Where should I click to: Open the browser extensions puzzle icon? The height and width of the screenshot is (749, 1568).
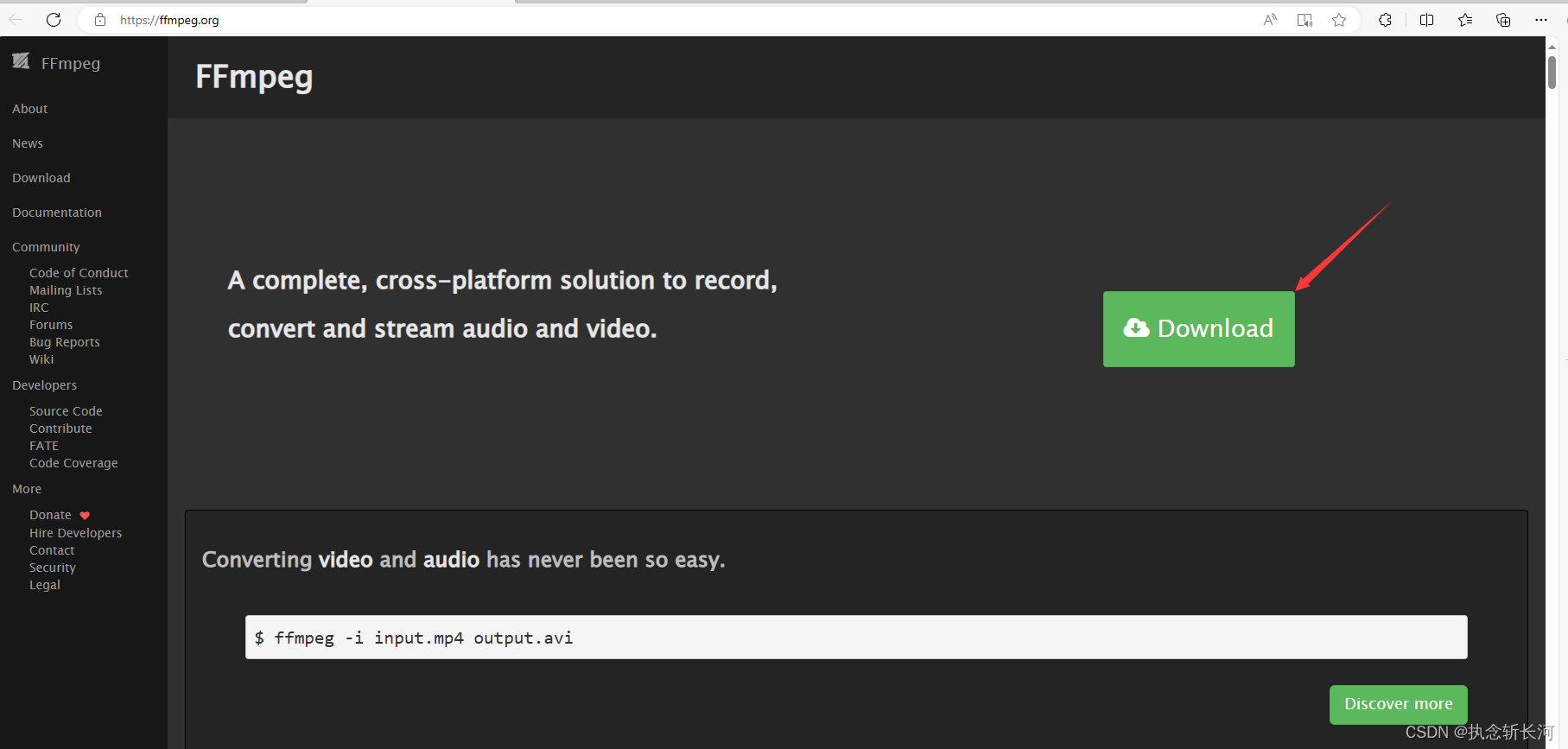(x=1385, y=20)
